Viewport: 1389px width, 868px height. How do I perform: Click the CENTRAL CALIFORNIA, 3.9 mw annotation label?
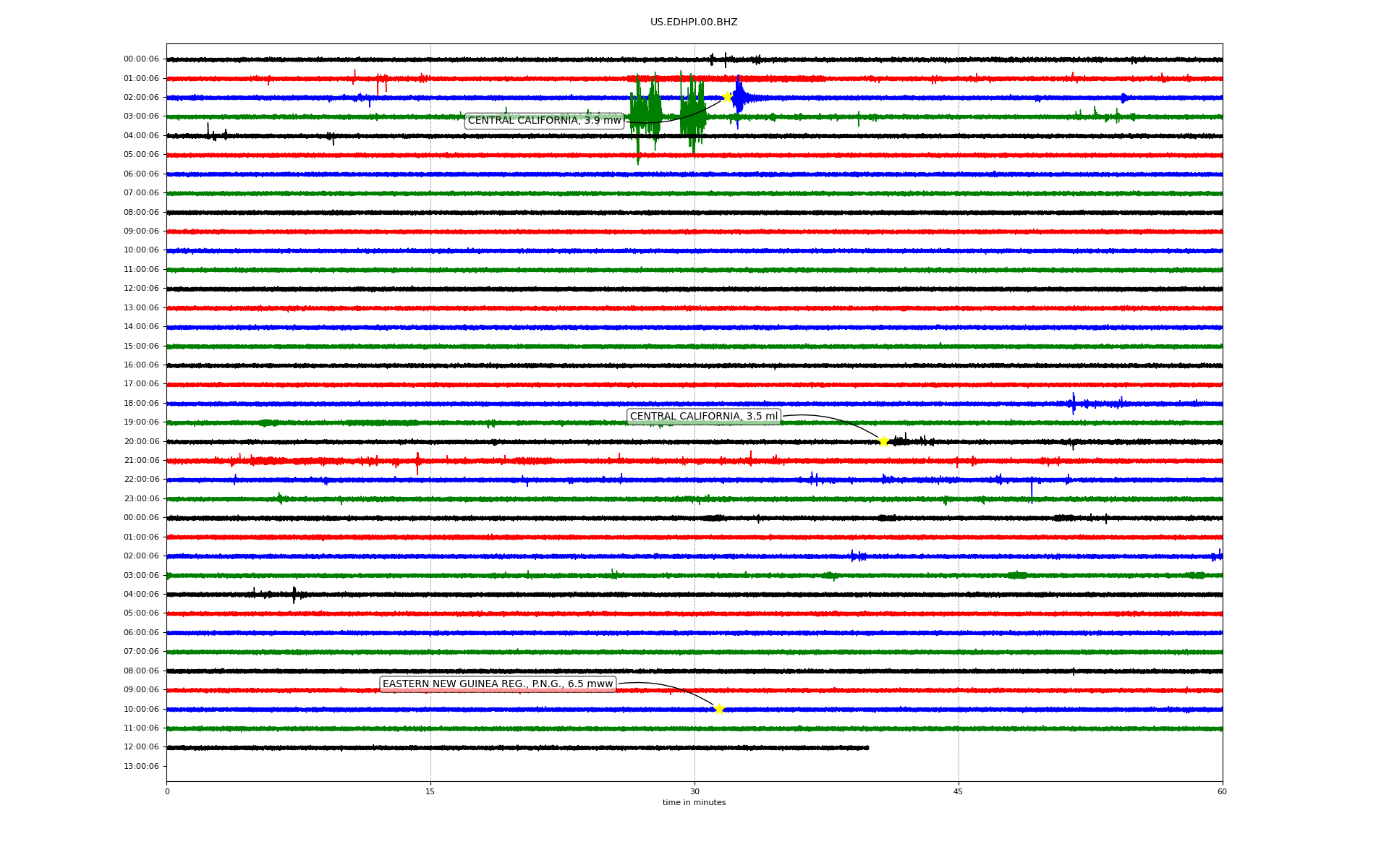544,121
